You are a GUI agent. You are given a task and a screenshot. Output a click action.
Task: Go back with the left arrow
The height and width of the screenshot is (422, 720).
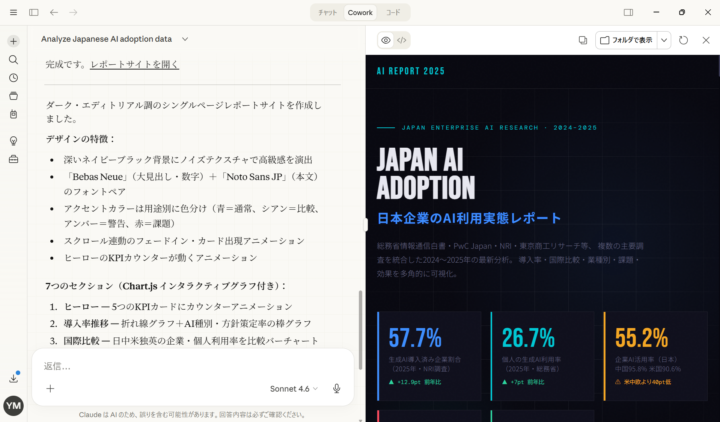pyautogui.click(x=54, y=12)
